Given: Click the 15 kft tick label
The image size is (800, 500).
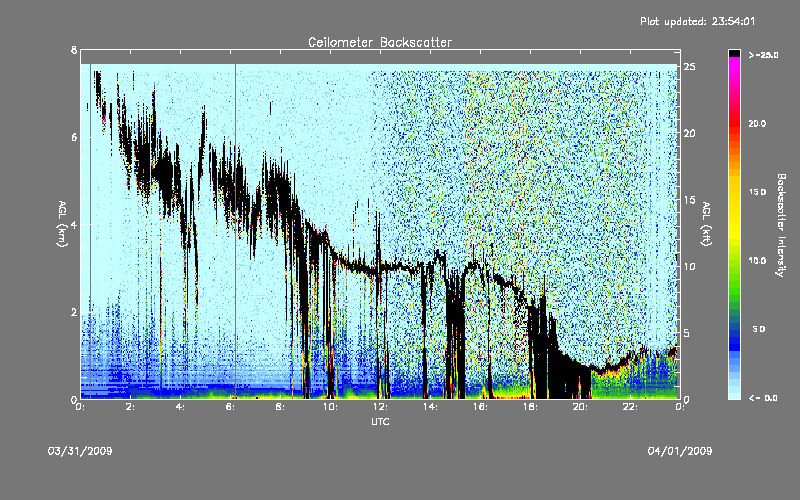Looking at the screenshot, I should (x=689, y=200).
